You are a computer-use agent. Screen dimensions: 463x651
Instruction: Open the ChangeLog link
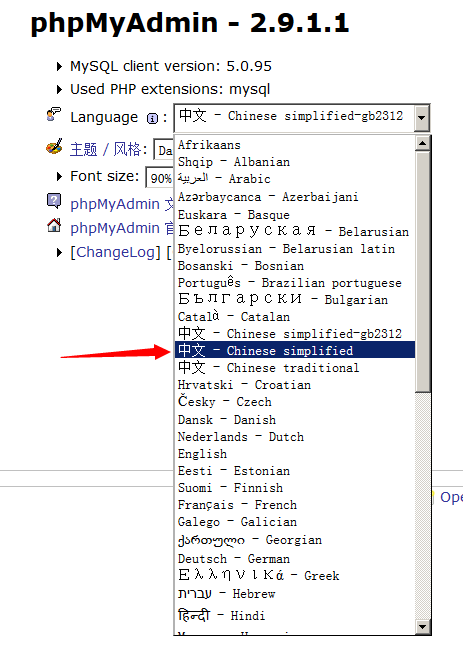coord(115,252)
